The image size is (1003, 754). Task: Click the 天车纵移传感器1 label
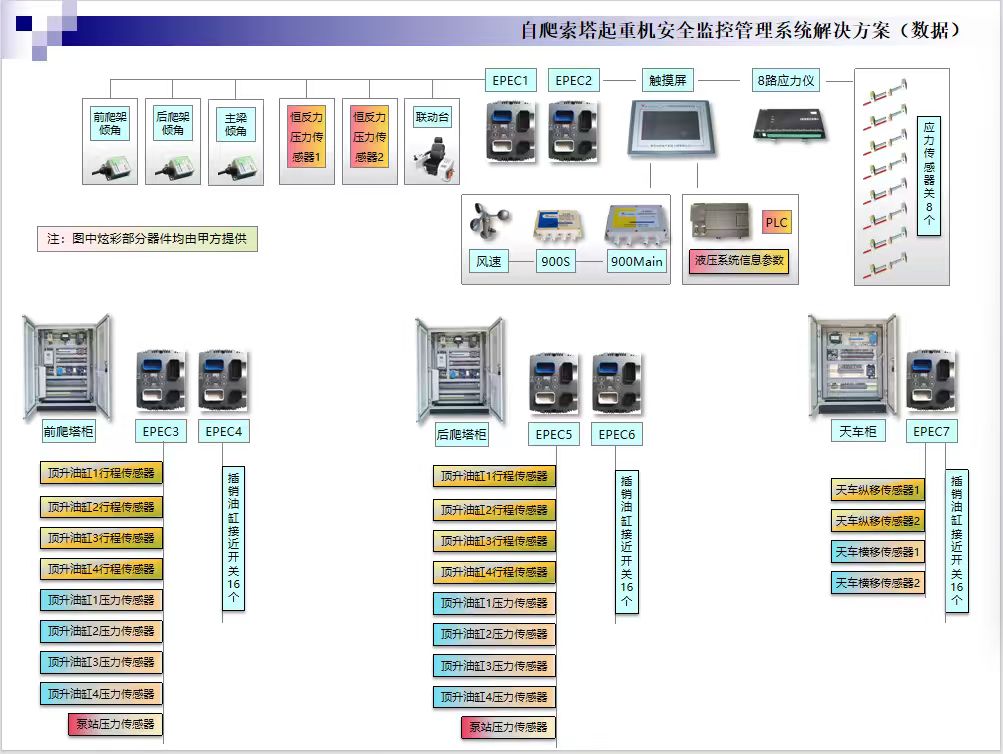coord(878,490)
